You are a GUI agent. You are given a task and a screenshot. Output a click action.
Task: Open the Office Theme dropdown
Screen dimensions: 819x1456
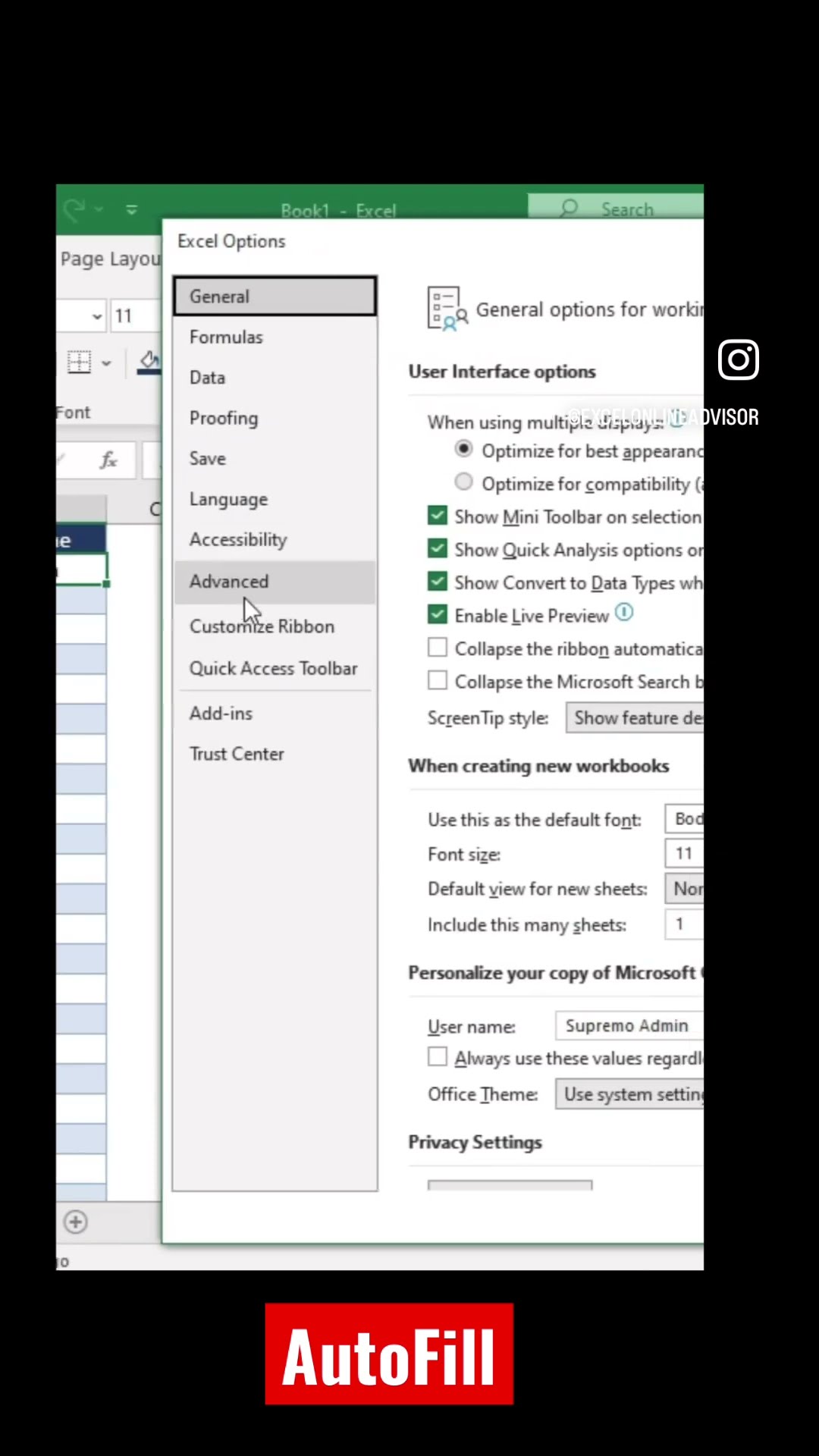coord(629,1095)
